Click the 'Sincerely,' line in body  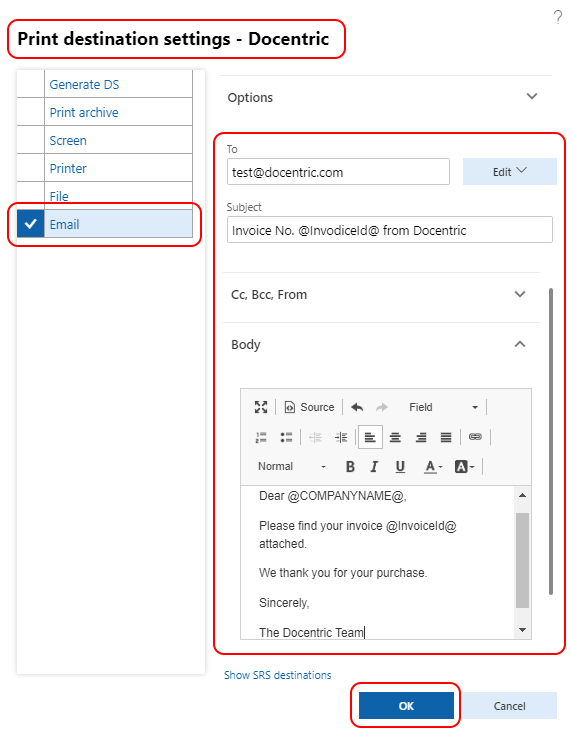(284, 603)
